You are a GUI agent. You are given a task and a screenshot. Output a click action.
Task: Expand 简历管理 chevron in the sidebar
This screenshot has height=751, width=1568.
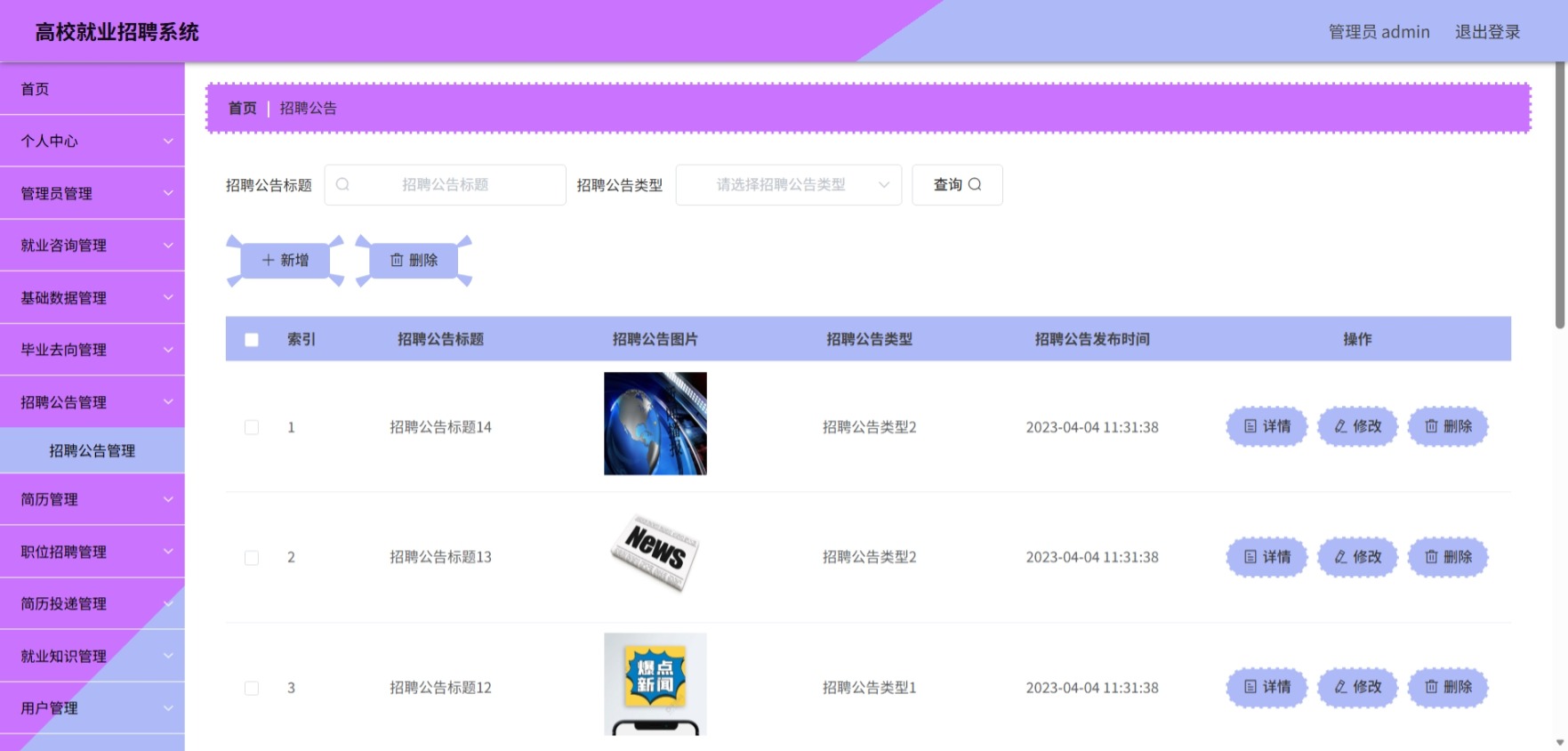pos(168,499)
